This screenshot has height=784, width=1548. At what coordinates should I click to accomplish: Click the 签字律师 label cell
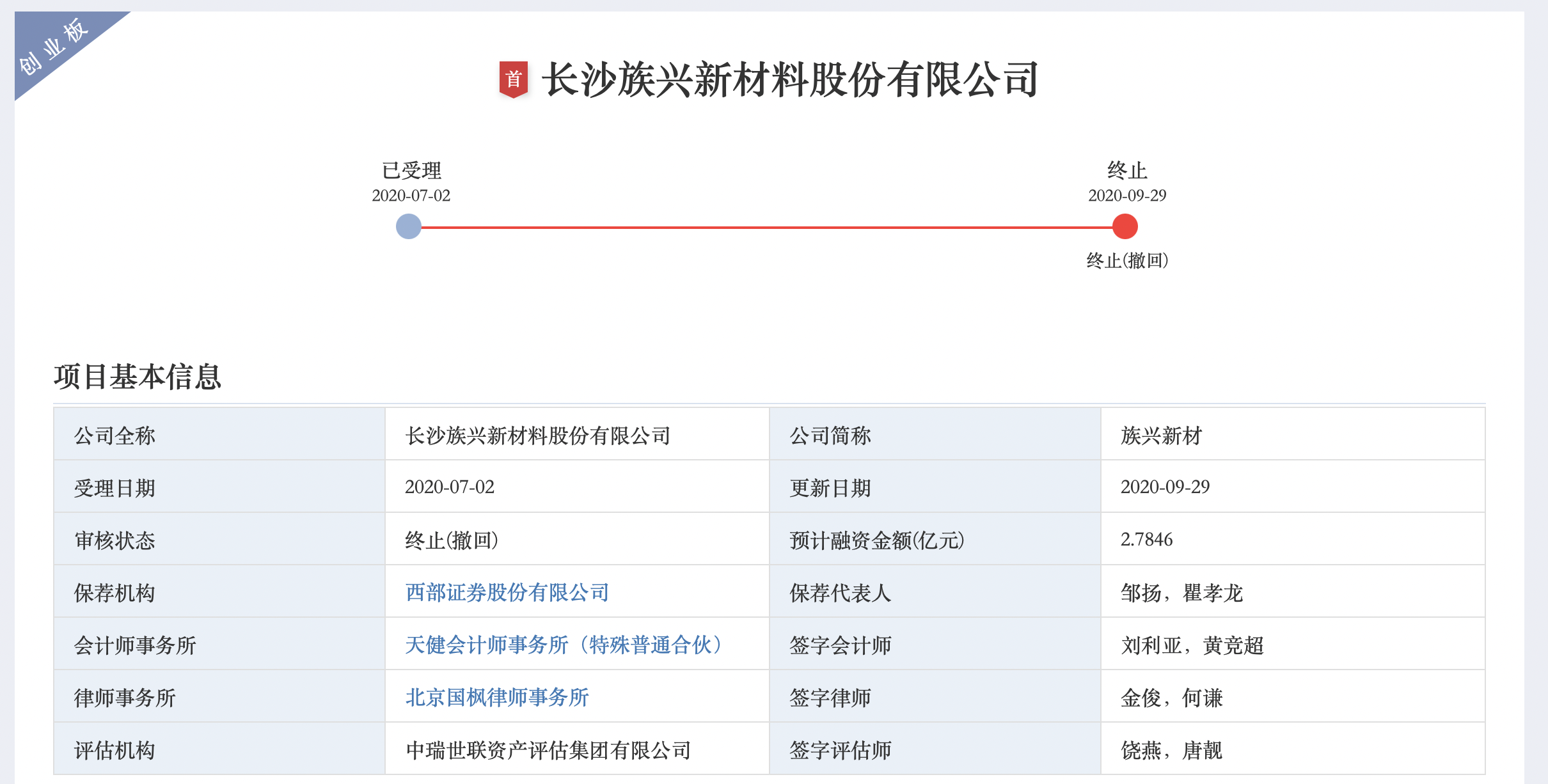coord(935,696)
